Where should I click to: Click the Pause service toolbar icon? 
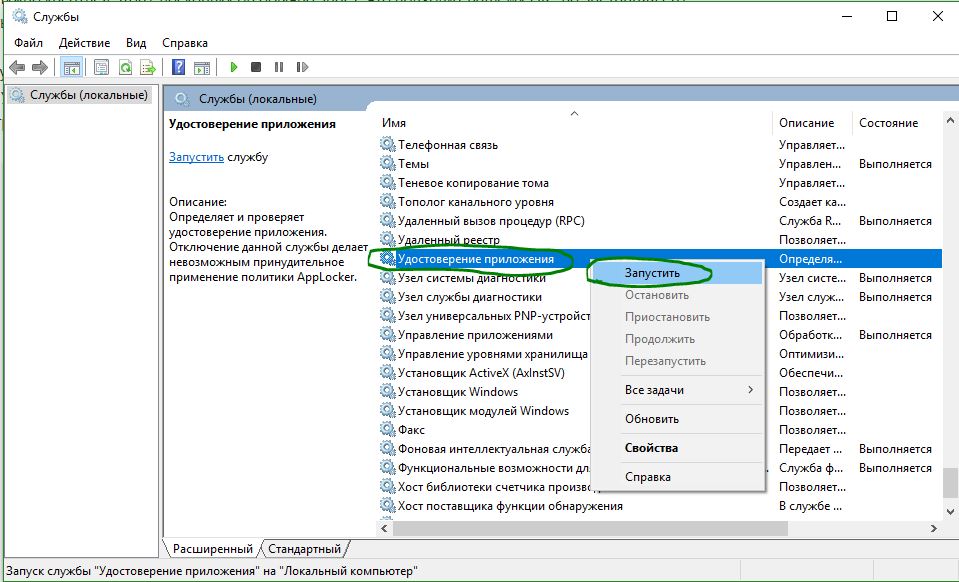coord(279,67)
